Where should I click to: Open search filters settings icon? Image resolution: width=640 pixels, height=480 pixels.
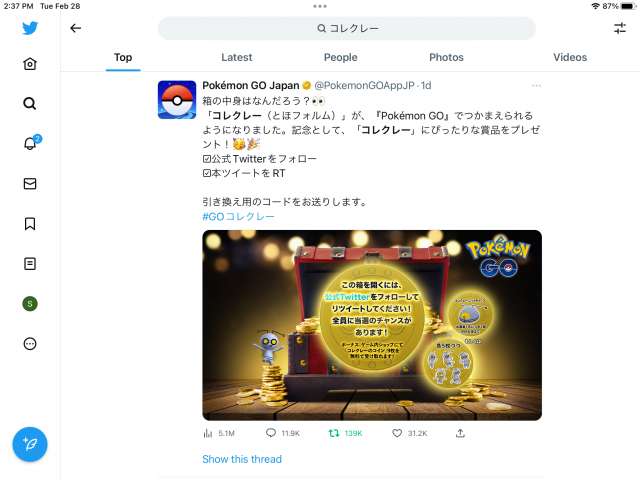[620, 28]
